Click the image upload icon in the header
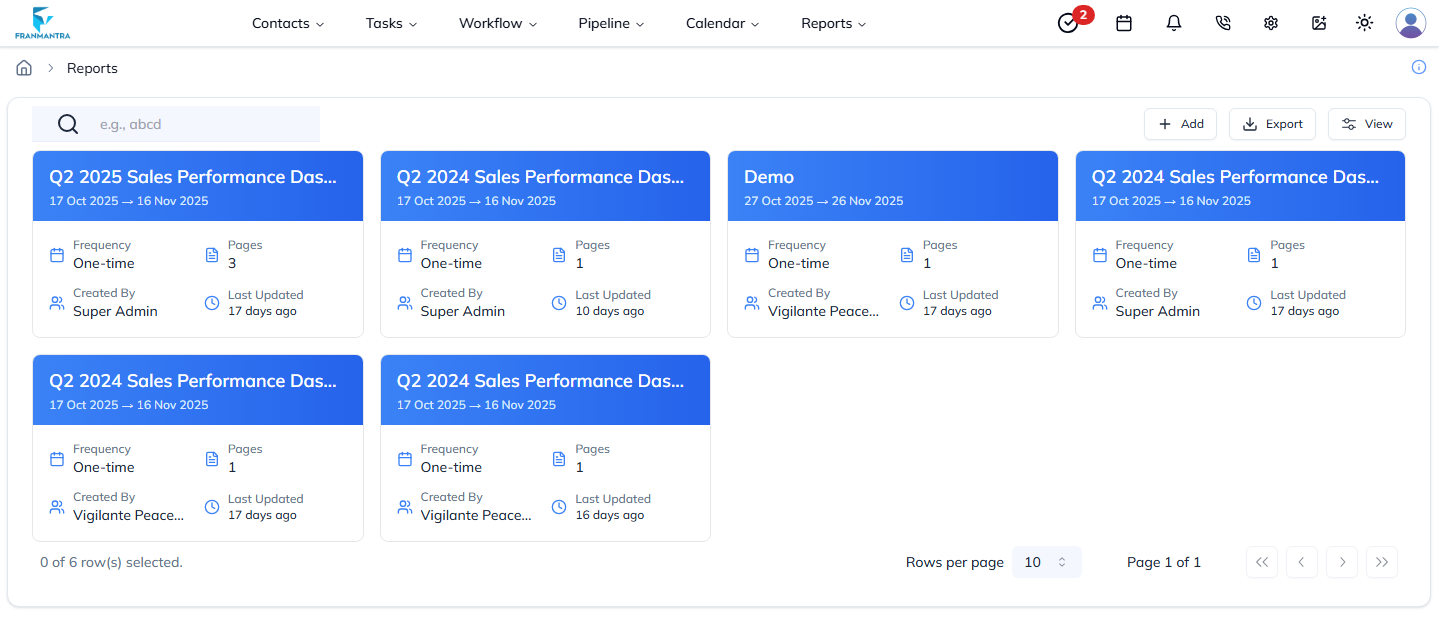Screen dimensions: 1439x620 [x=1319, y=23]
